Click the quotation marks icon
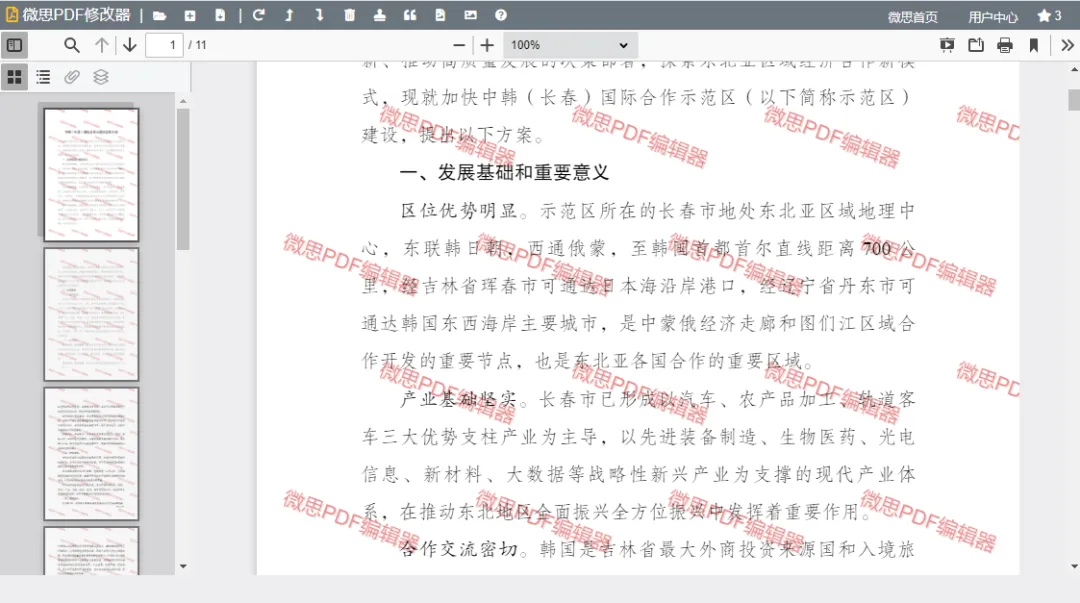This screenshot has height=603, width=1080. tap(410, 15)
